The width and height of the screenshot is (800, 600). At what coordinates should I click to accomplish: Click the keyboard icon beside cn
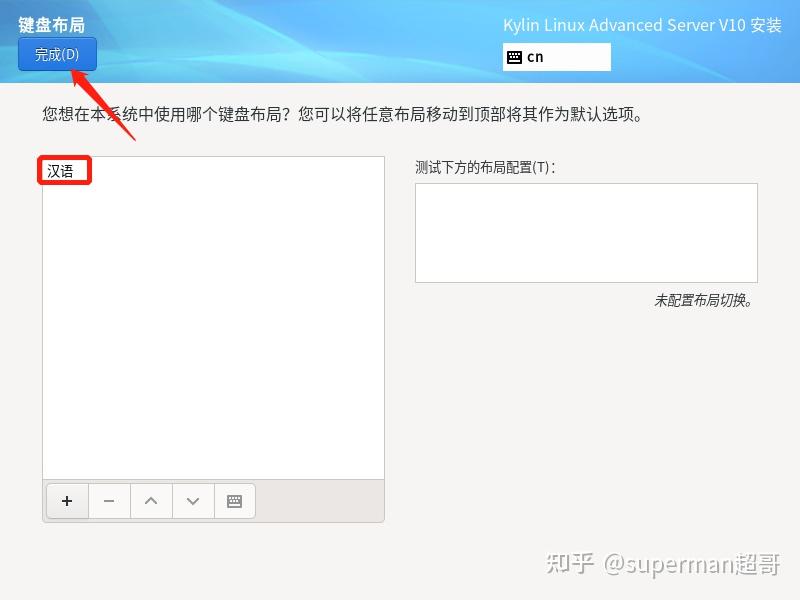(514, 57)
